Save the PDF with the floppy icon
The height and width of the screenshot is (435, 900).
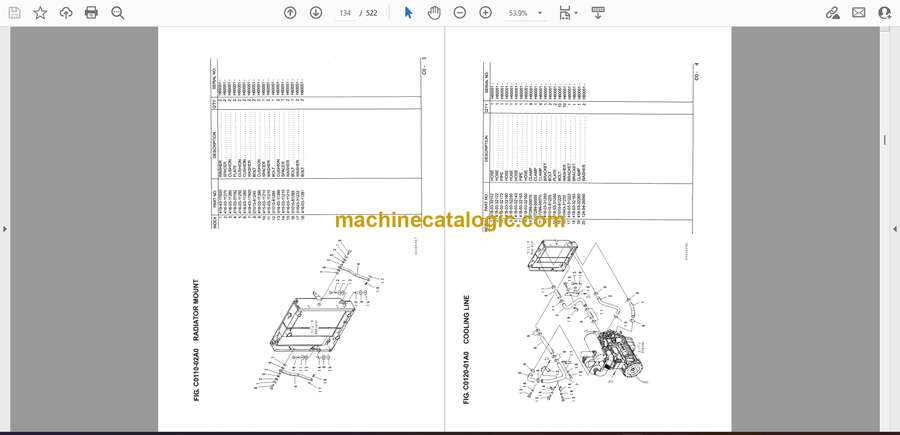[14, 13]
